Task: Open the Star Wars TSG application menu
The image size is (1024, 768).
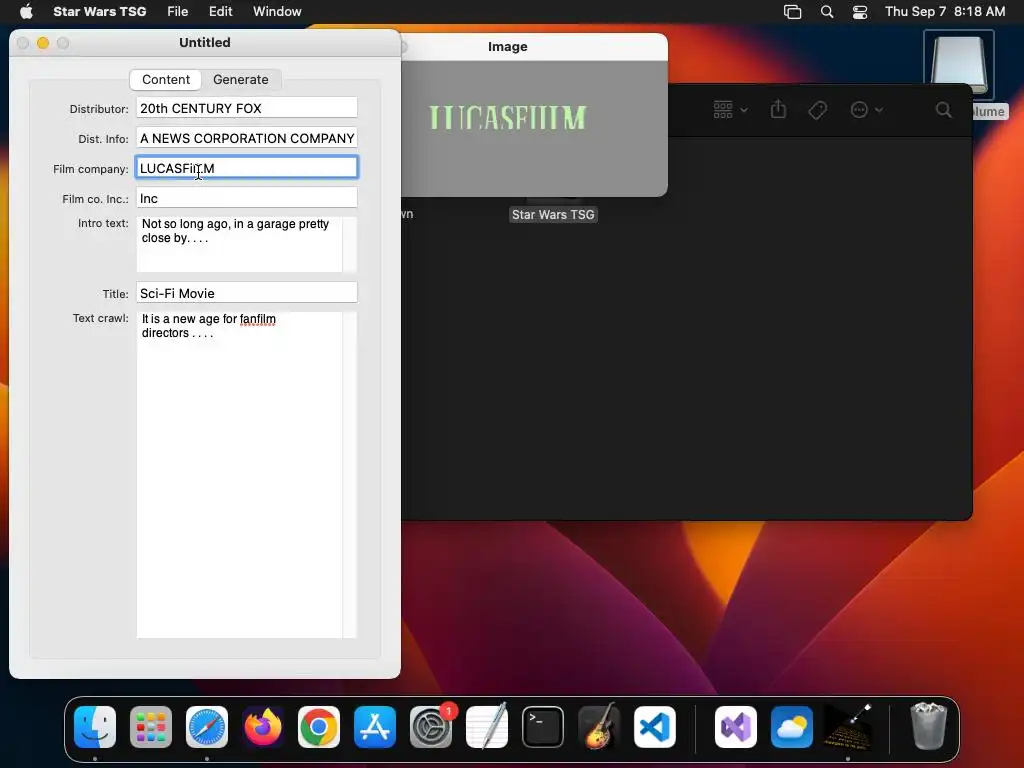Action: point(99,11)
